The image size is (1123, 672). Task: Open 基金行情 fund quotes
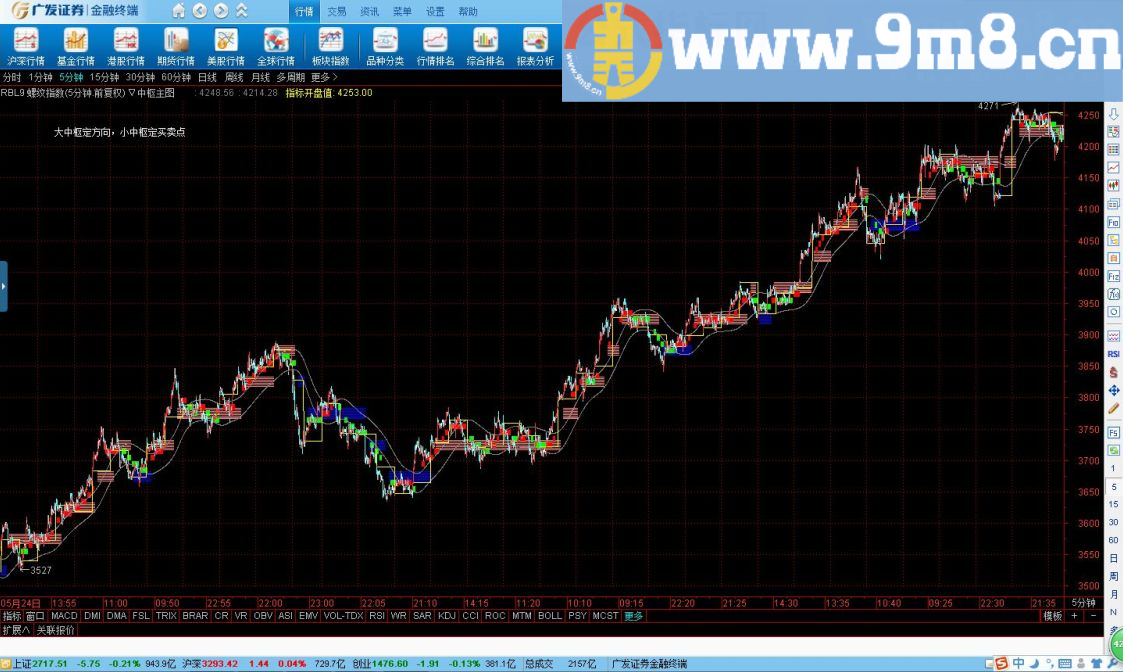(76, 46)
